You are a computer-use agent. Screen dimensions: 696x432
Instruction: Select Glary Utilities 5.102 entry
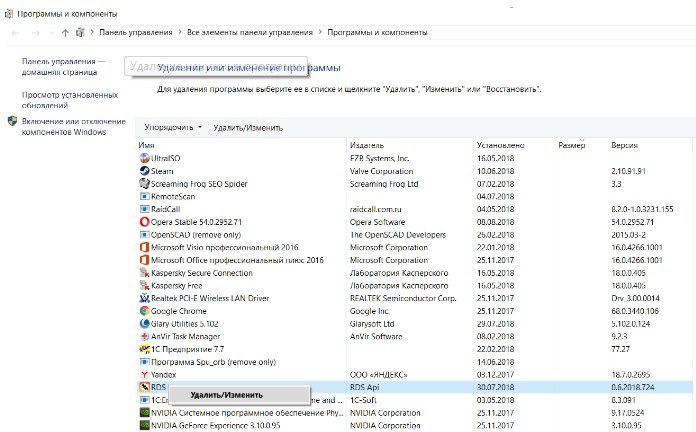184,324
